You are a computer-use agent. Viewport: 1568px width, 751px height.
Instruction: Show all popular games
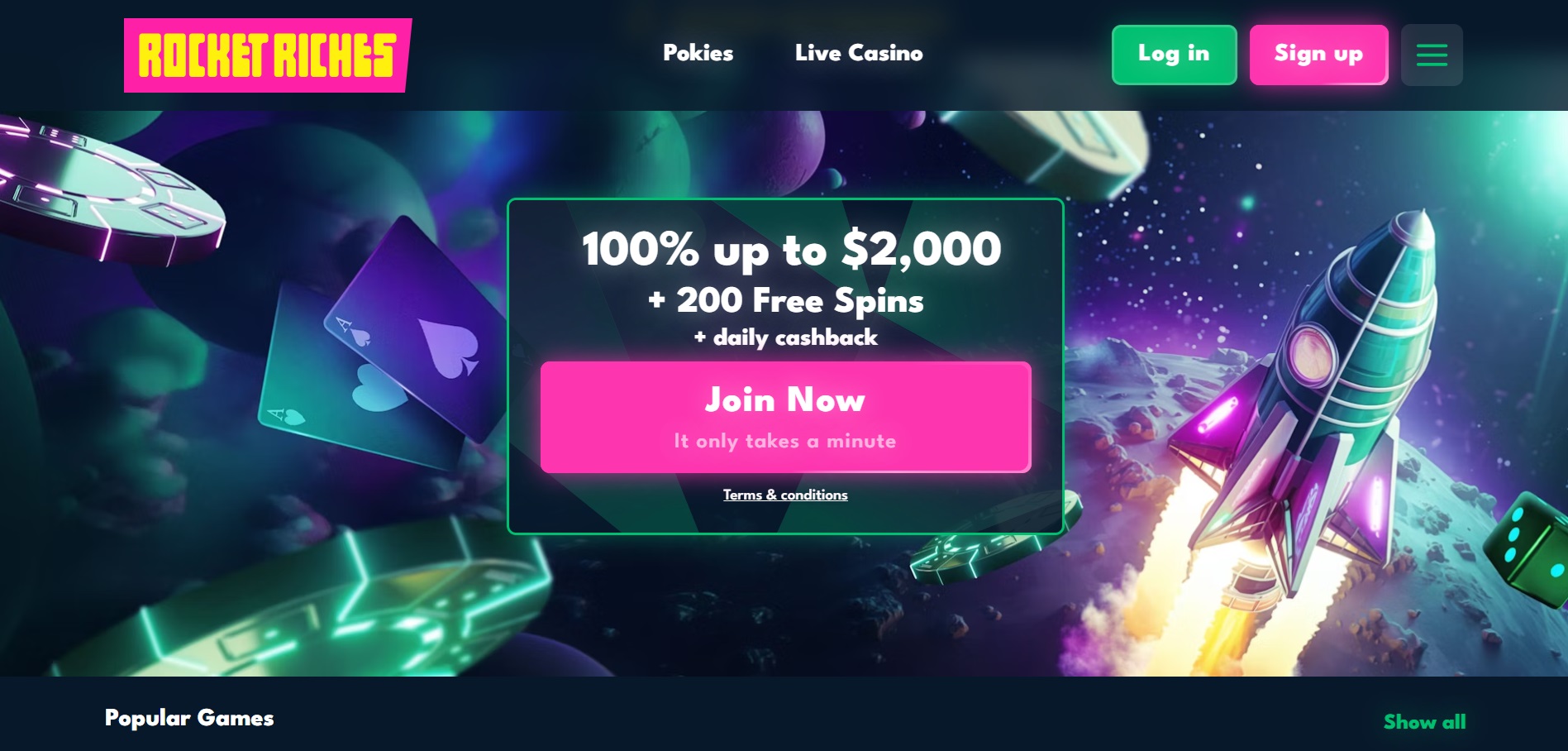click(1425, 722)
